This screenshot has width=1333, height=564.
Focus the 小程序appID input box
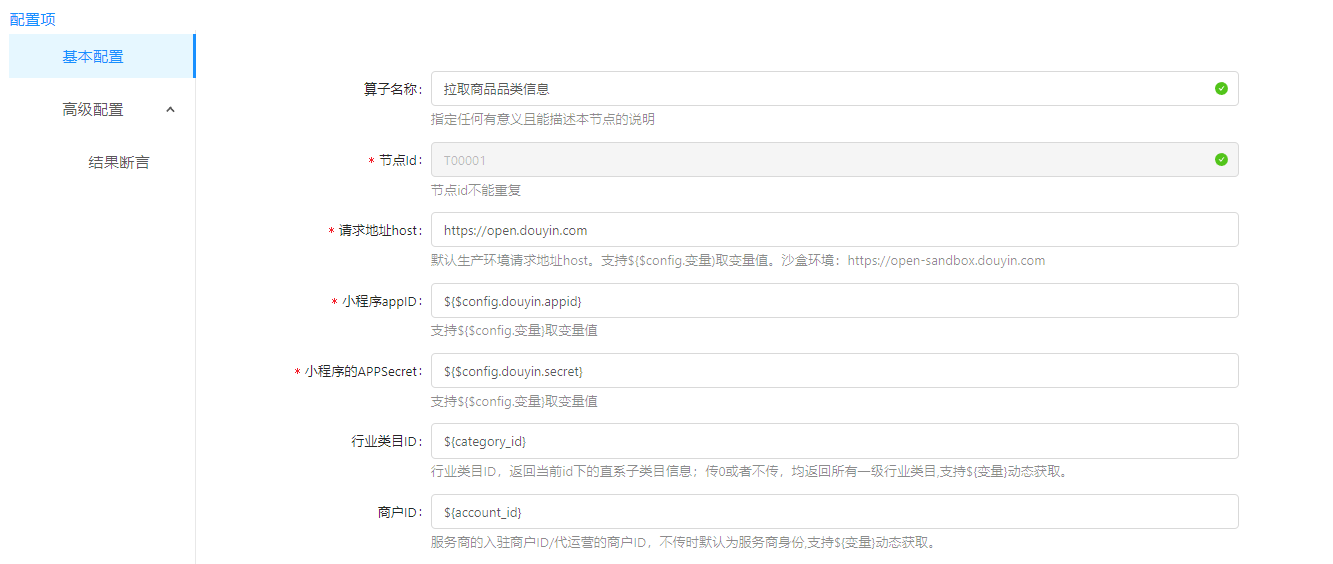pos(834,301)
